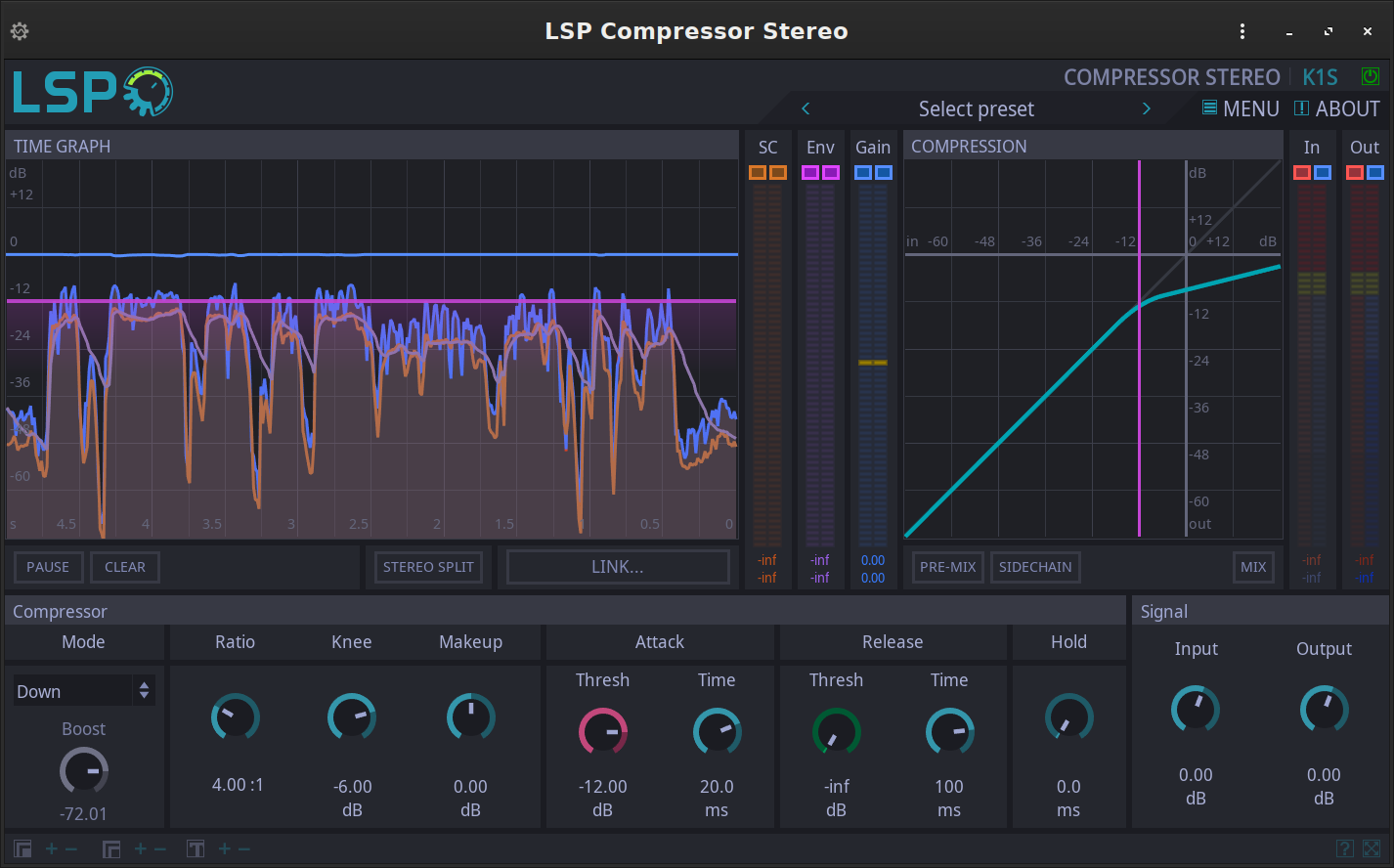The width and height of the screenshot is (1394, 868).
Task: Toggle the left Env magenta channel indicator
Action: tap(809, 173)
